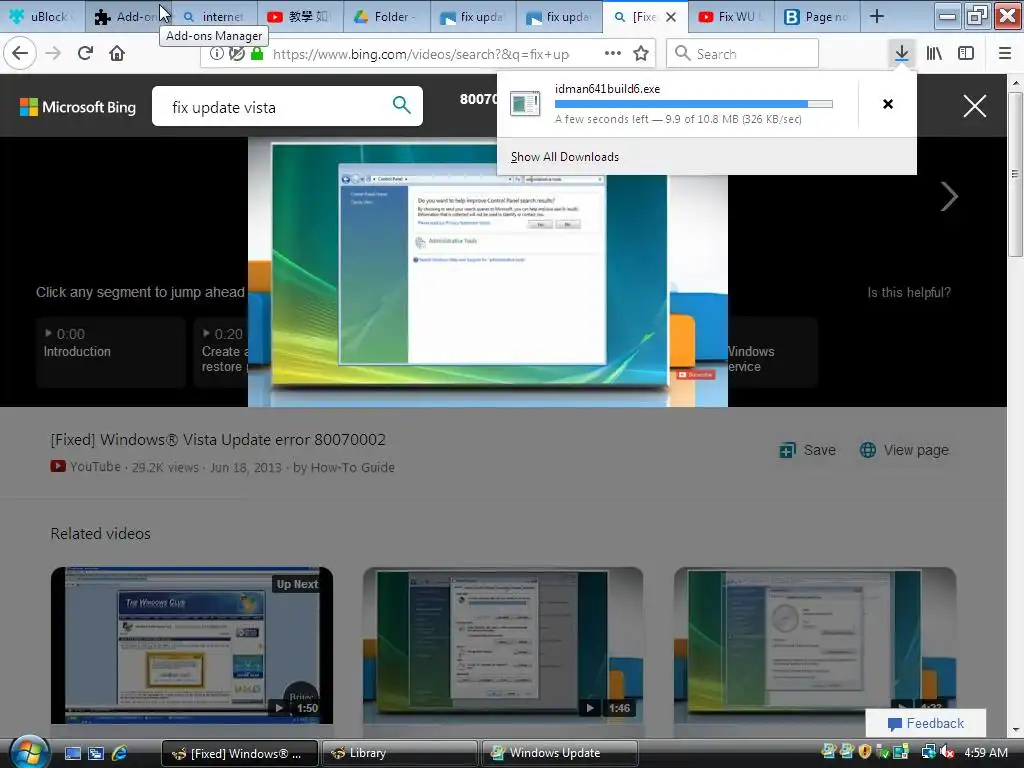Viewport: 1024px width, 768px height.
Task: Click the download progress bar
Action: pyautogui.click(x=694, y=104)
